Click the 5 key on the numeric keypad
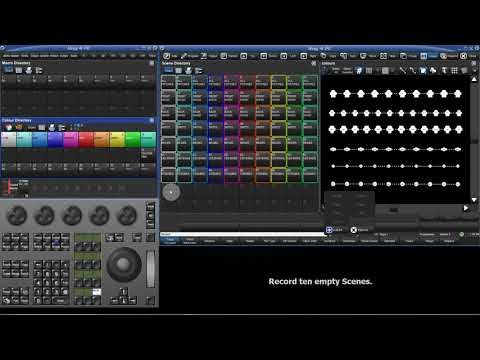The image size is (480, 360). [x=47, y=282]
